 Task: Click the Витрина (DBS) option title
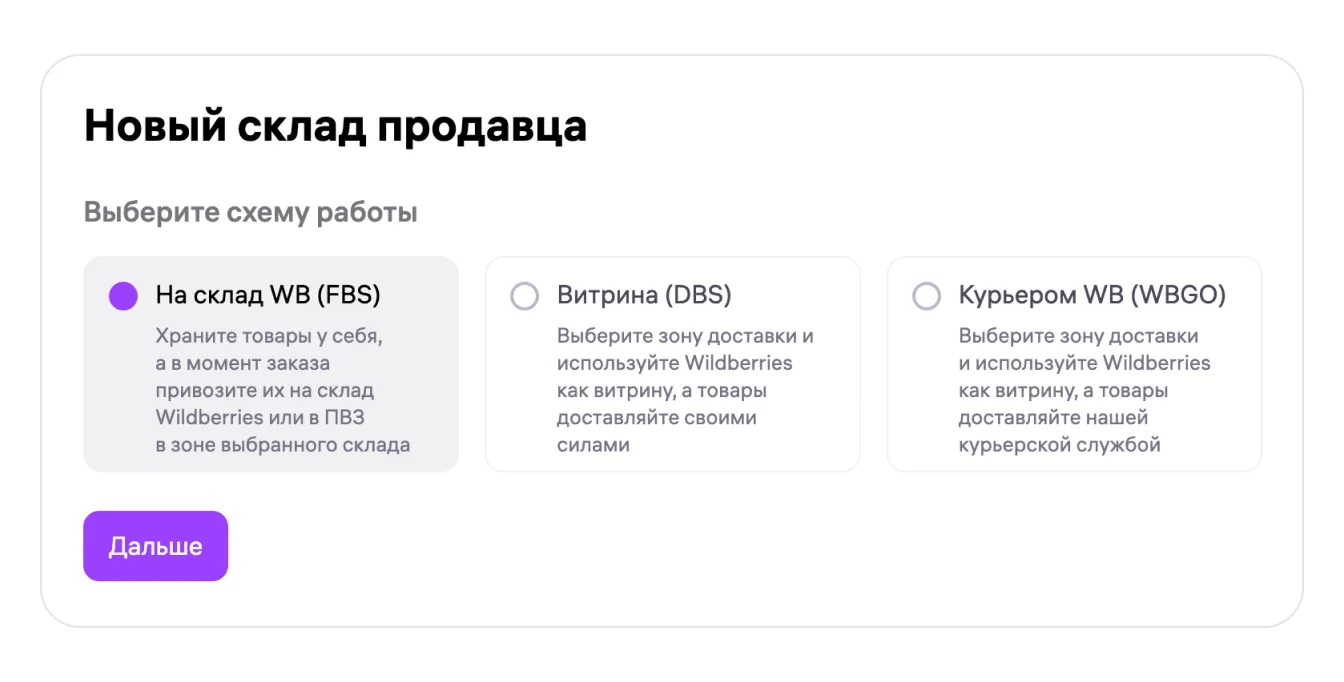(x=644, y=296)
